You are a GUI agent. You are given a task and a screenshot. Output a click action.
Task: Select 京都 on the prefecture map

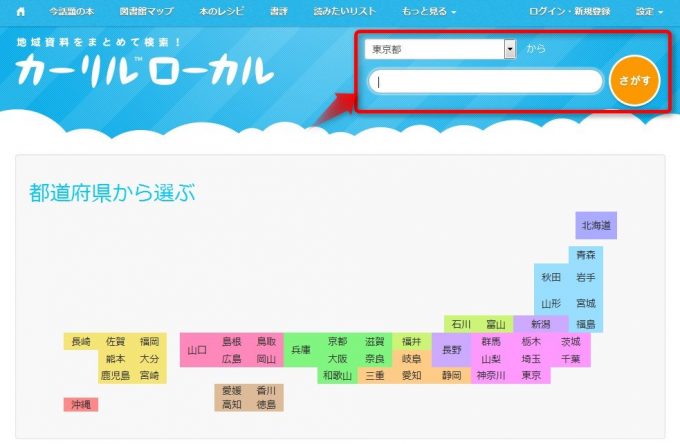(337, 341)
